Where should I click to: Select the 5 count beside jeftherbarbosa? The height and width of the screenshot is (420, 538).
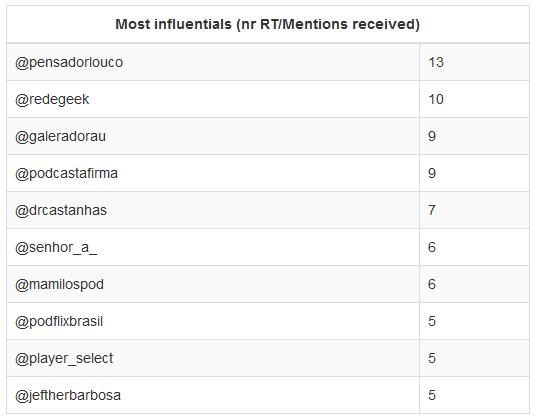point(432,395)
